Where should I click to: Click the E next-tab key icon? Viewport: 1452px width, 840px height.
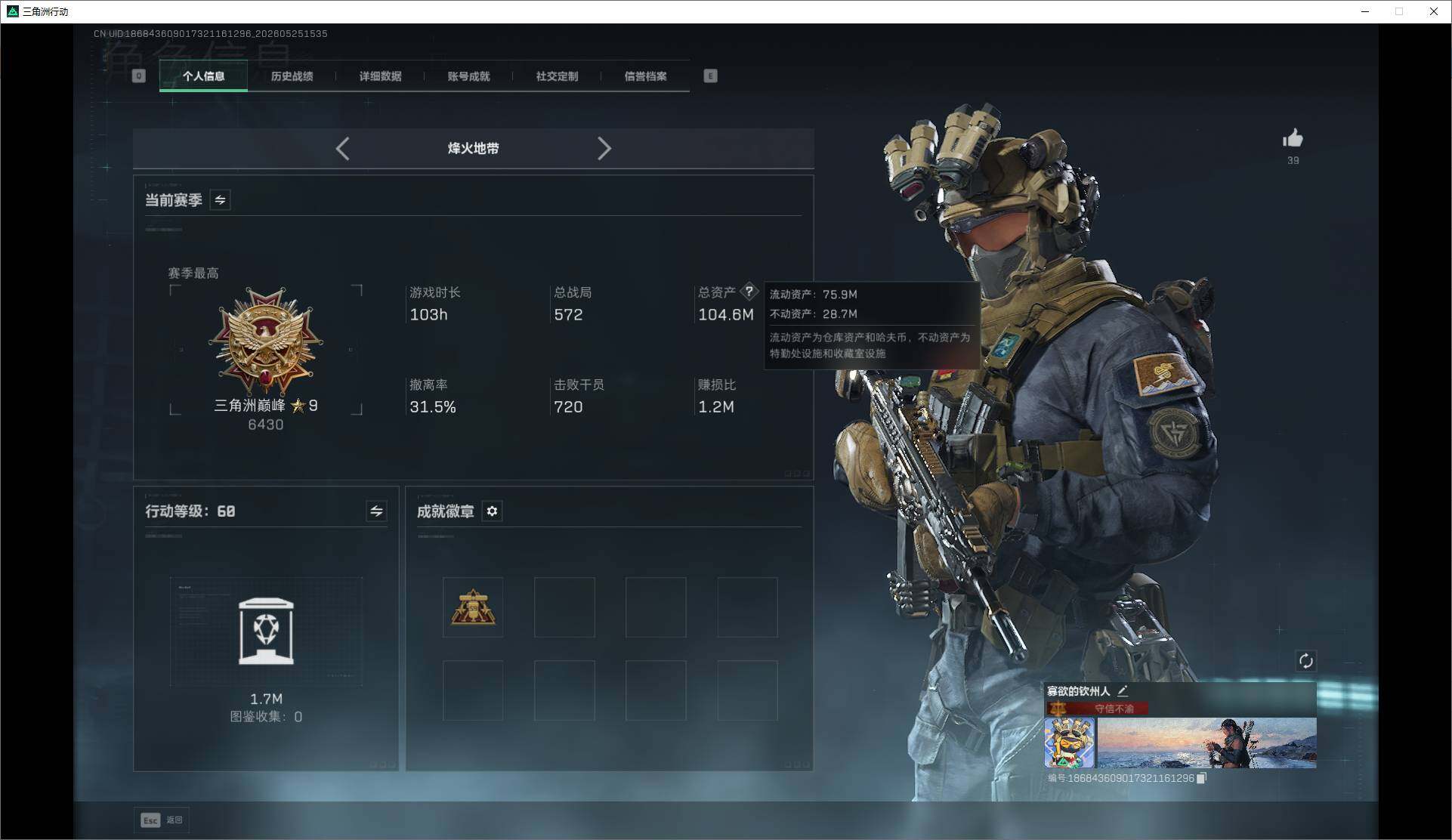click(710, 76)
